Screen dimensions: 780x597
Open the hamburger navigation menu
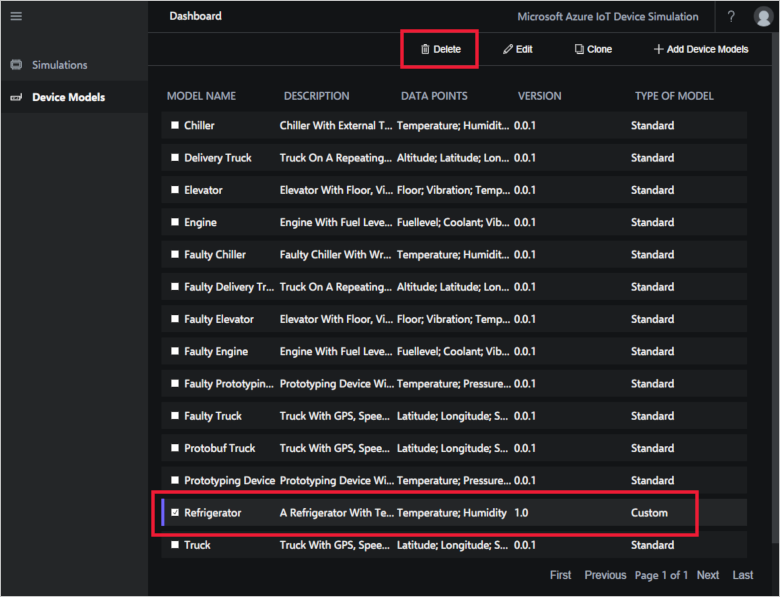click(16, 16)
